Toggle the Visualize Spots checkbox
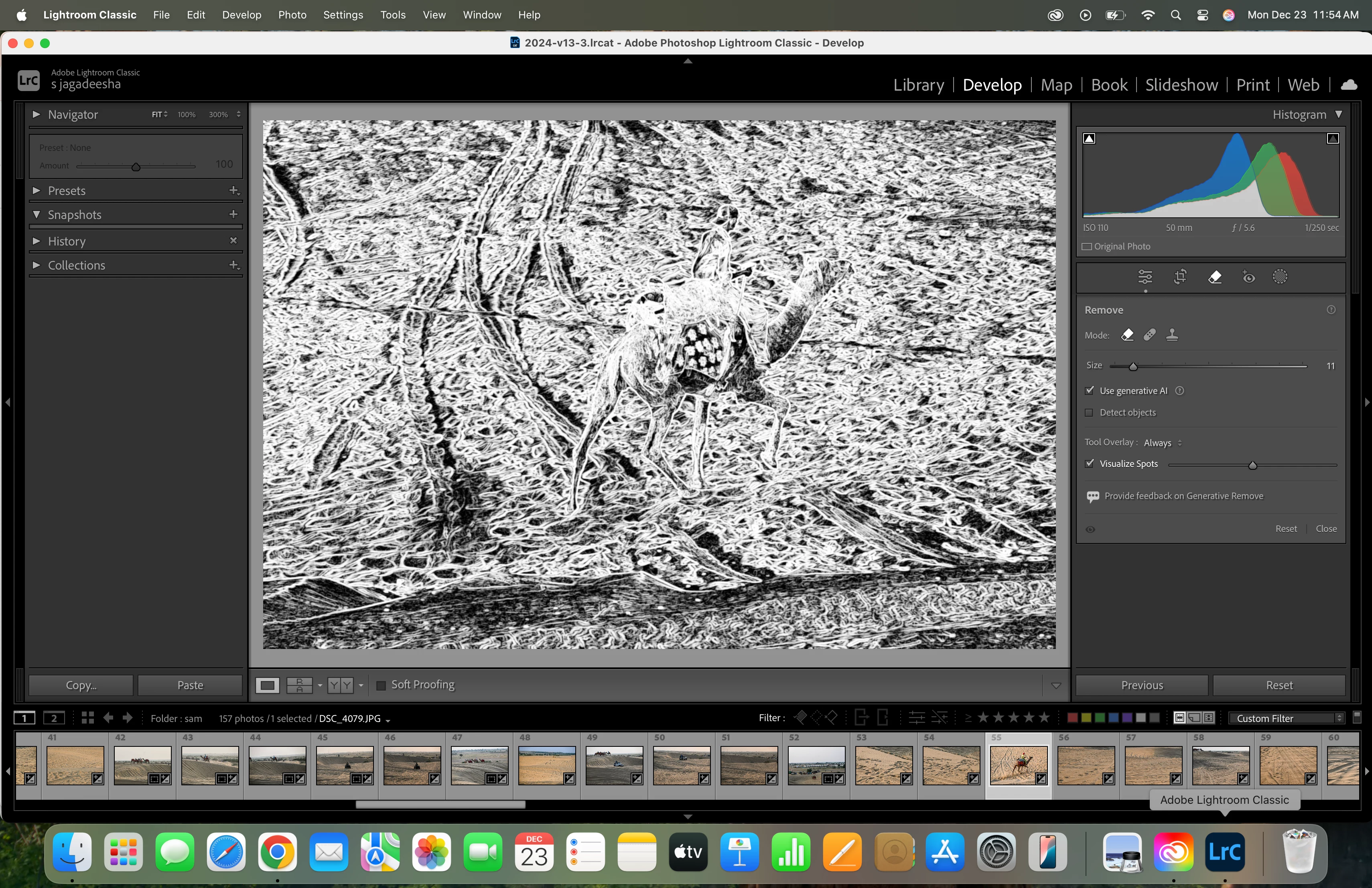1372x888 pixels. 1090,464
